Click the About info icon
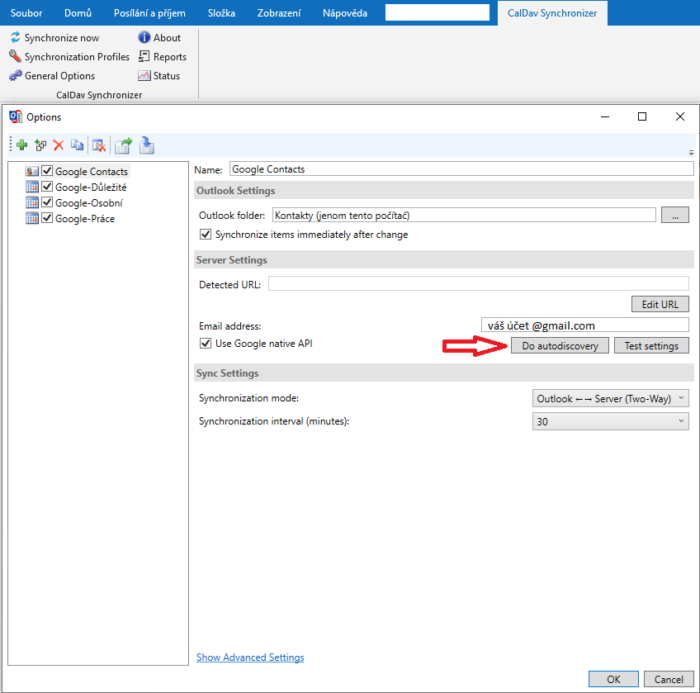 pos(144,38)
